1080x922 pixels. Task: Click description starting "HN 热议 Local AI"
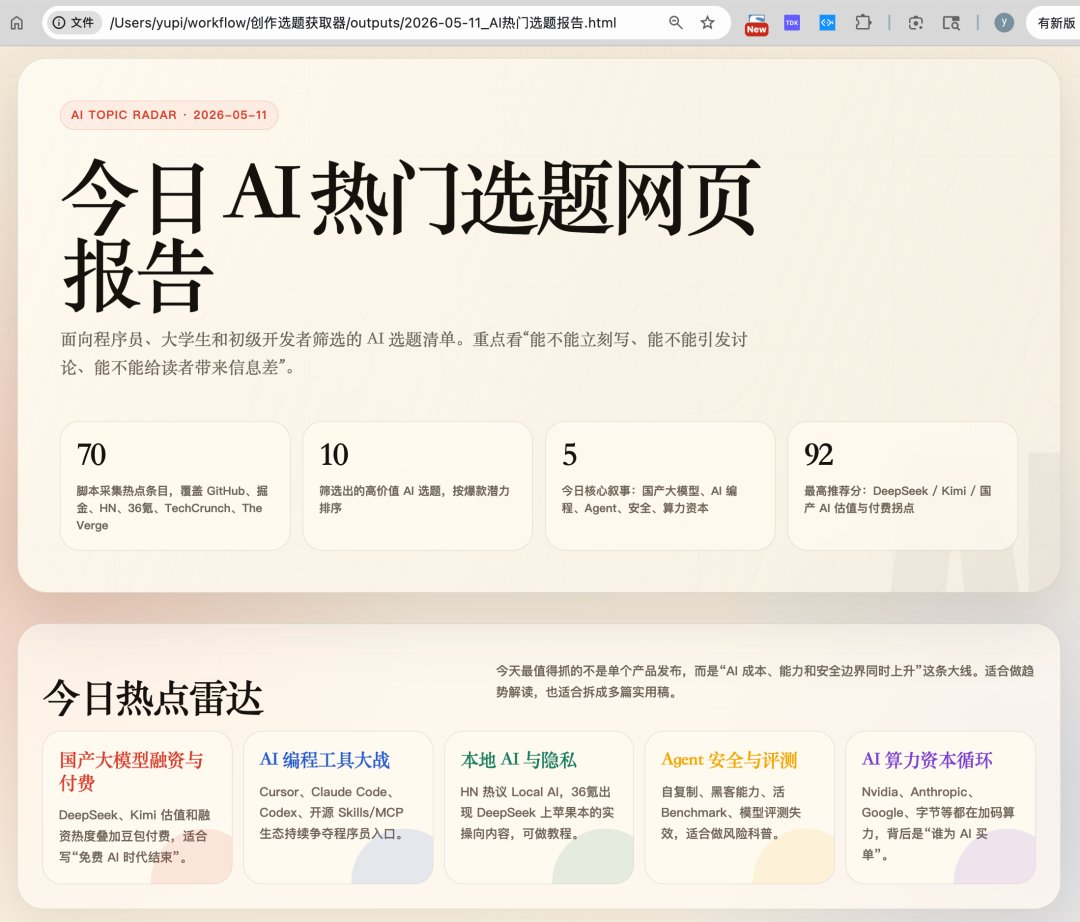click(x=537, y=813)
